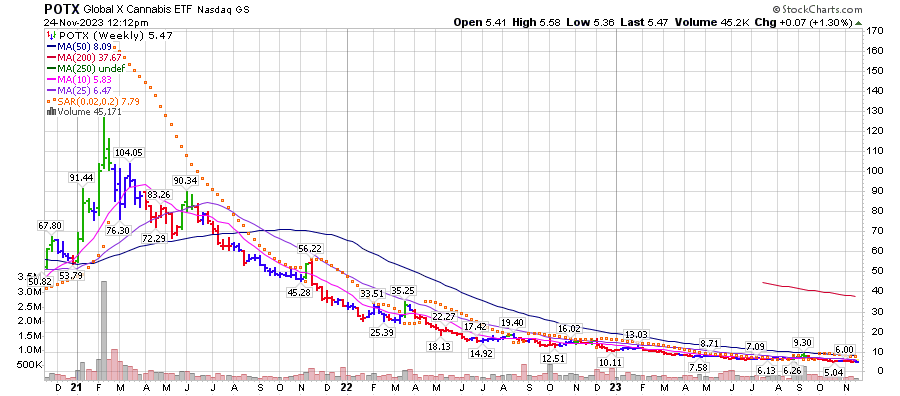Screen dimensions: 900x396
Task: Click the Global X Cannabis ETF name
Action: point(138,10)
